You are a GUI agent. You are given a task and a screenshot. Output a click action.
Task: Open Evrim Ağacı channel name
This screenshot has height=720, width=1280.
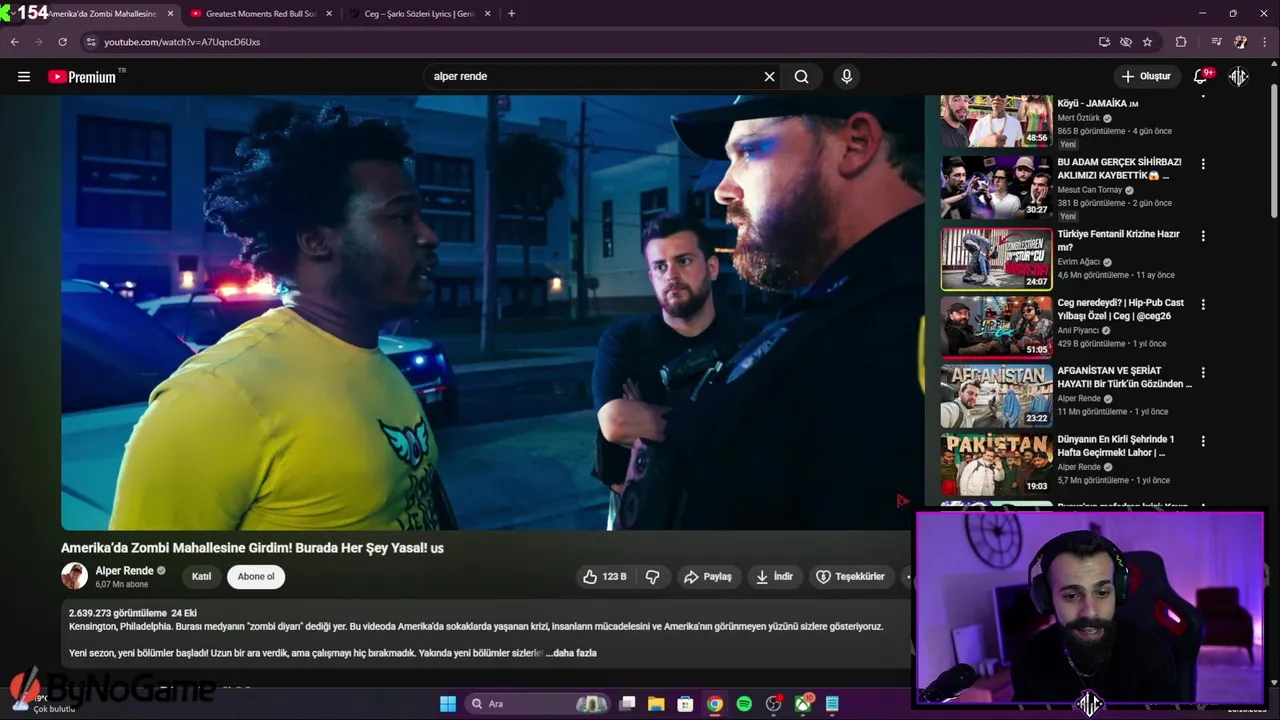pyautogui.click(x=1078, y=262)
